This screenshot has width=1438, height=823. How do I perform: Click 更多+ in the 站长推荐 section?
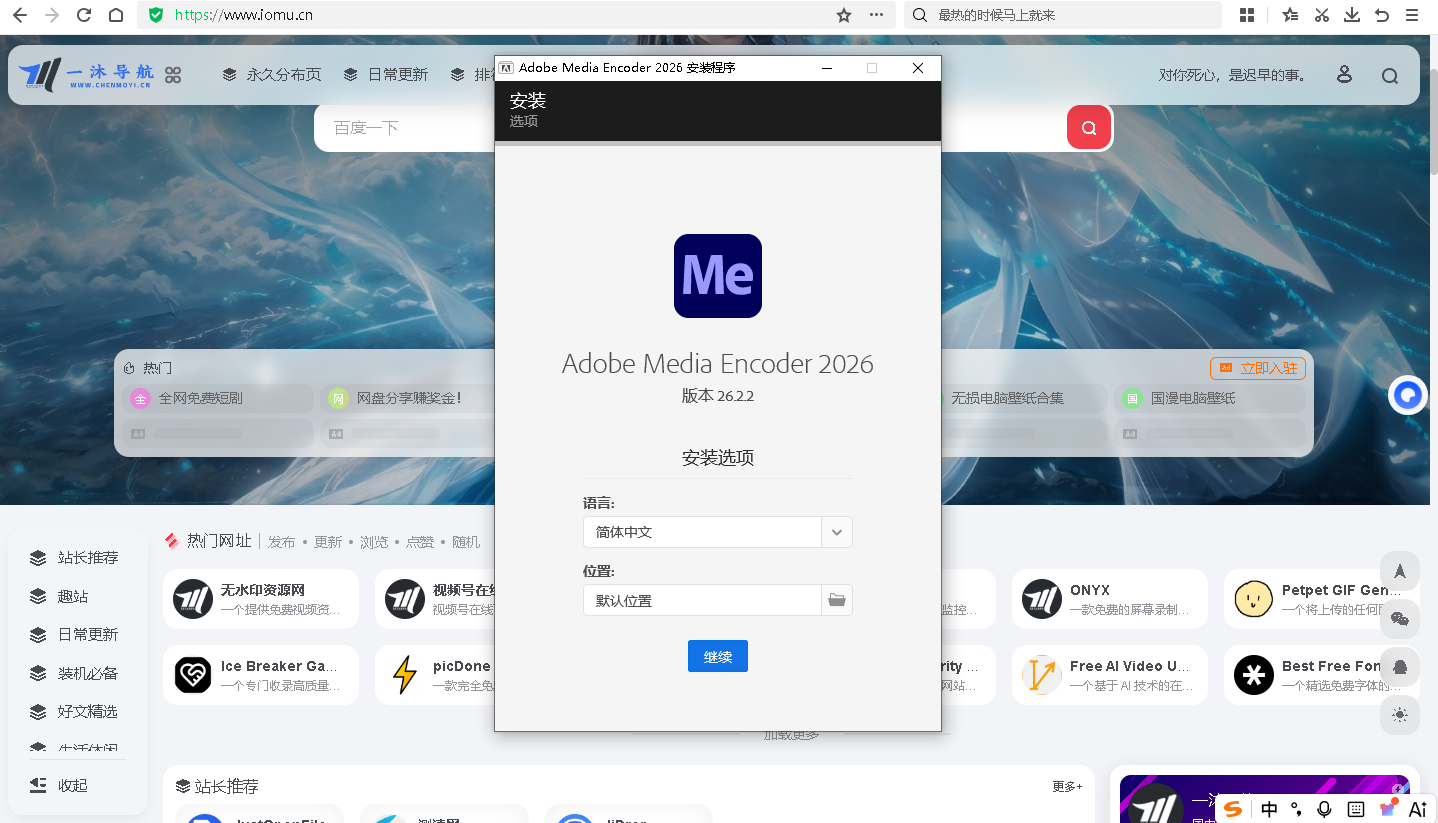click(x=1067, y=786)
